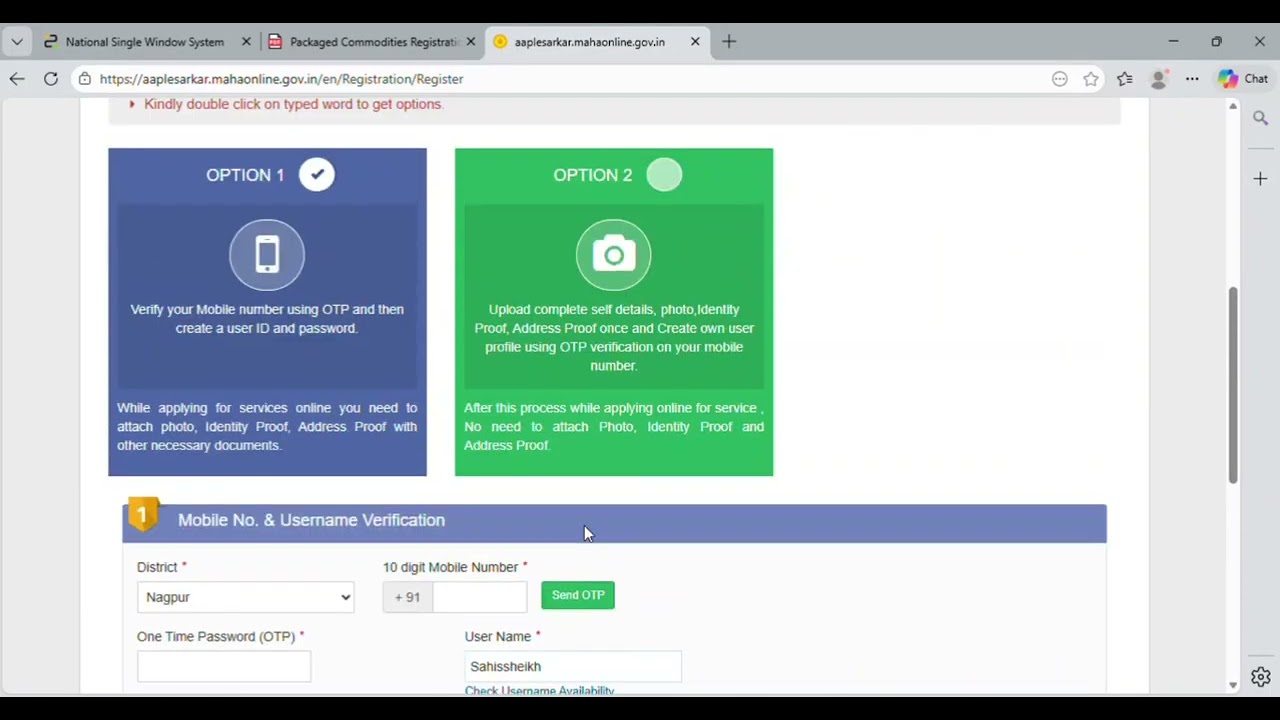The height and width of the screenshot is (720, 1280).
Task: Open a new browser tab
Action: [729, 42]
